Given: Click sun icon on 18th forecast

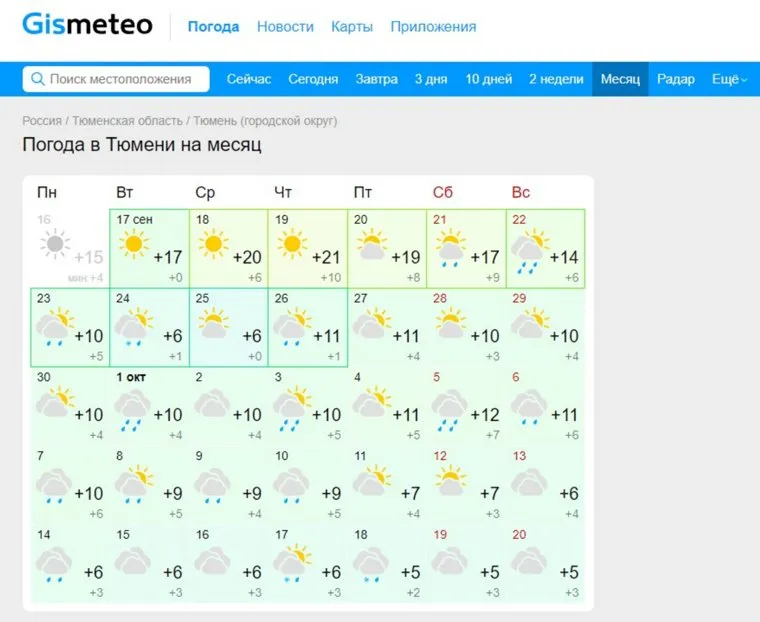Looking at the screenshot, I should tap(211, 243).
